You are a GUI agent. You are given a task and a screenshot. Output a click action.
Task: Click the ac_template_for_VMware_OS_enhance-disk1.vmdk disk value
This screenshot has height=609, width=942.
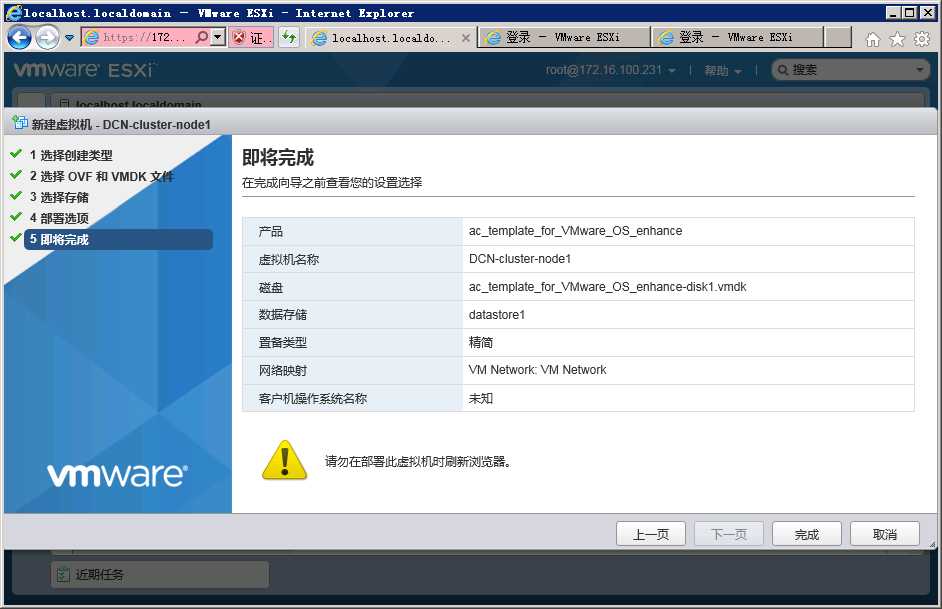click(607, 287)
